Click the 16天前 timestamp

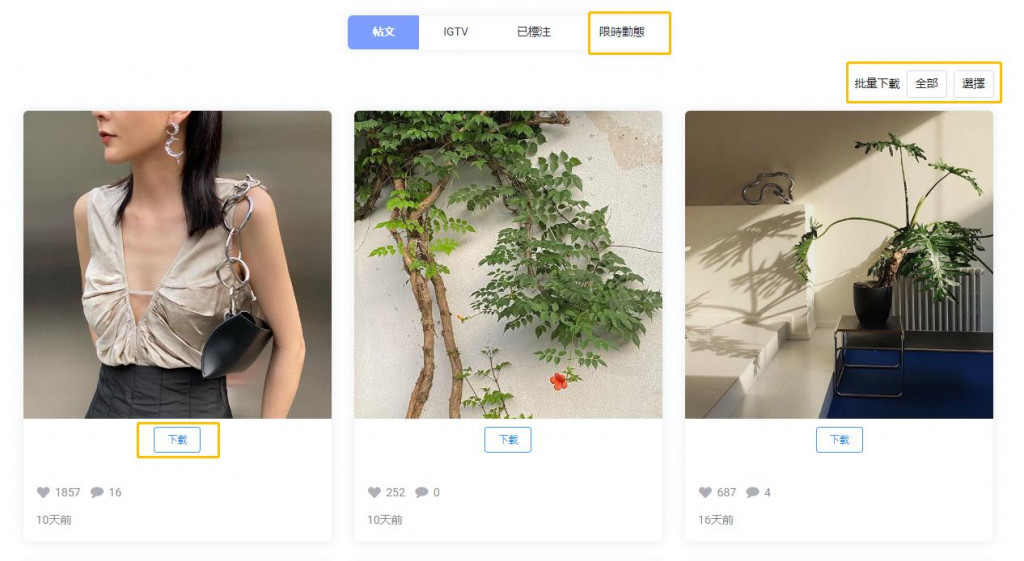pos(716,520)
